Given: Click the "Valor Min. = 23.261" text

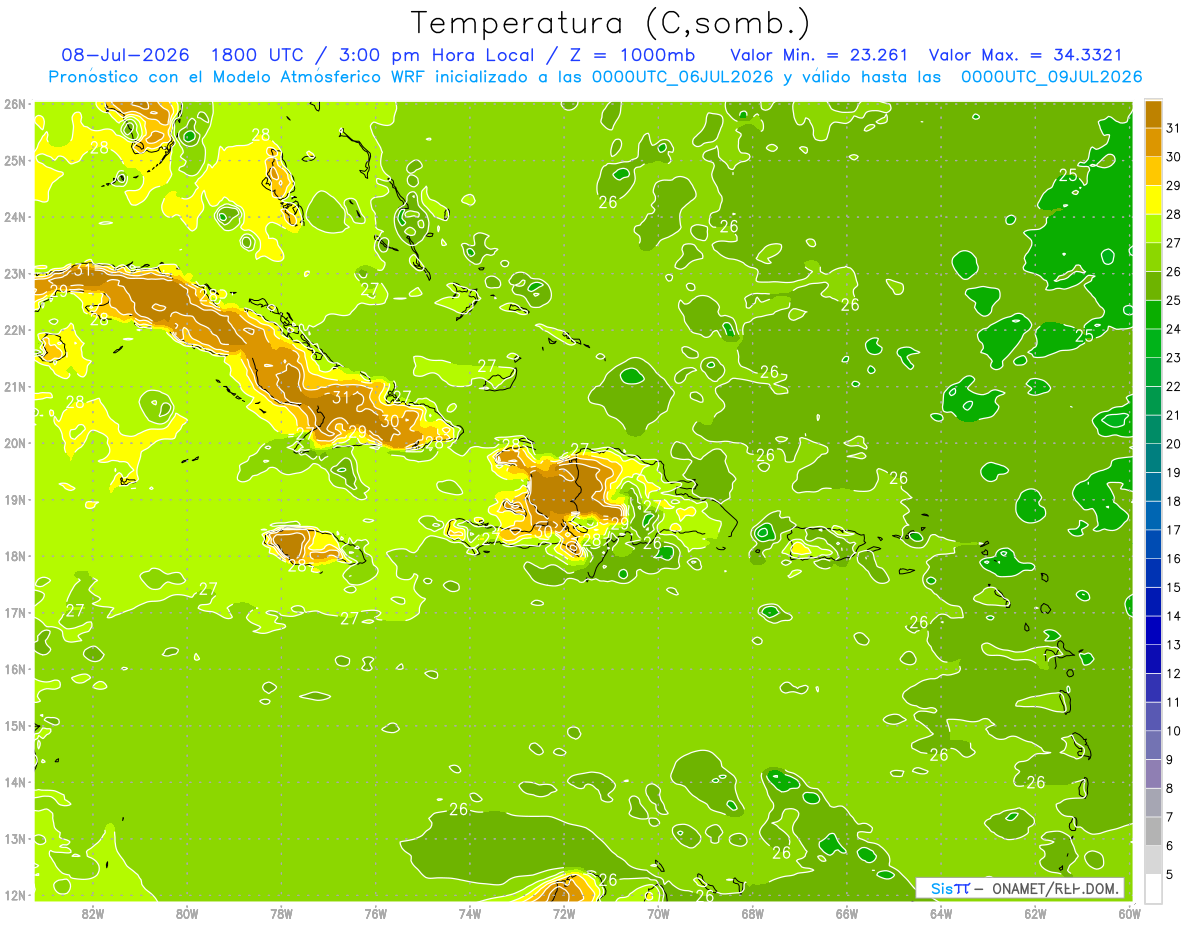Looking at the screenshot, I should 819,54.
